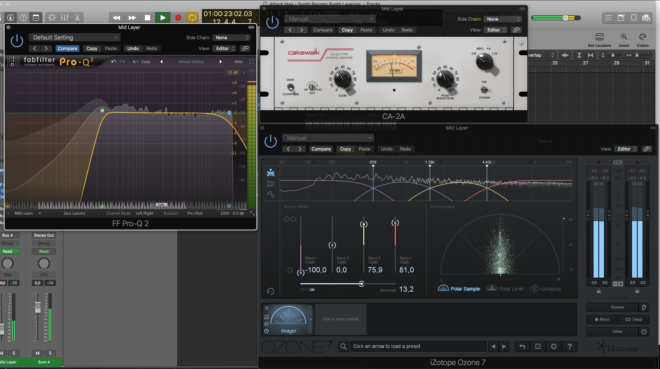
Task: Open the Ozone help question-mark icon
Action: pyautogui.click(x=570, y=347)
